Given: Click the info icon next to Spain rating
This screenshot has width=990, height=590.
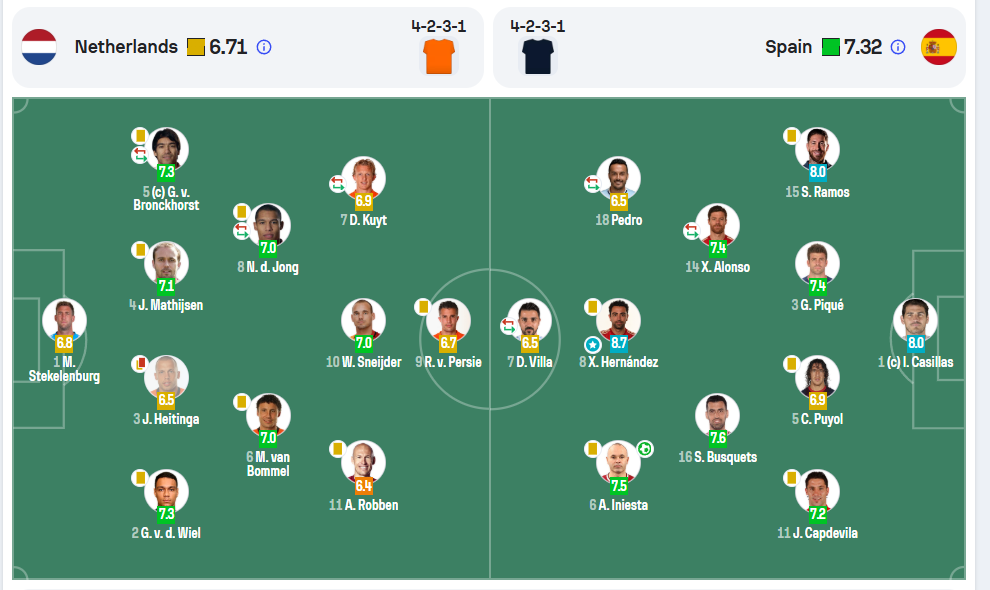Looking at the screenshot, I should pos(897,47).
